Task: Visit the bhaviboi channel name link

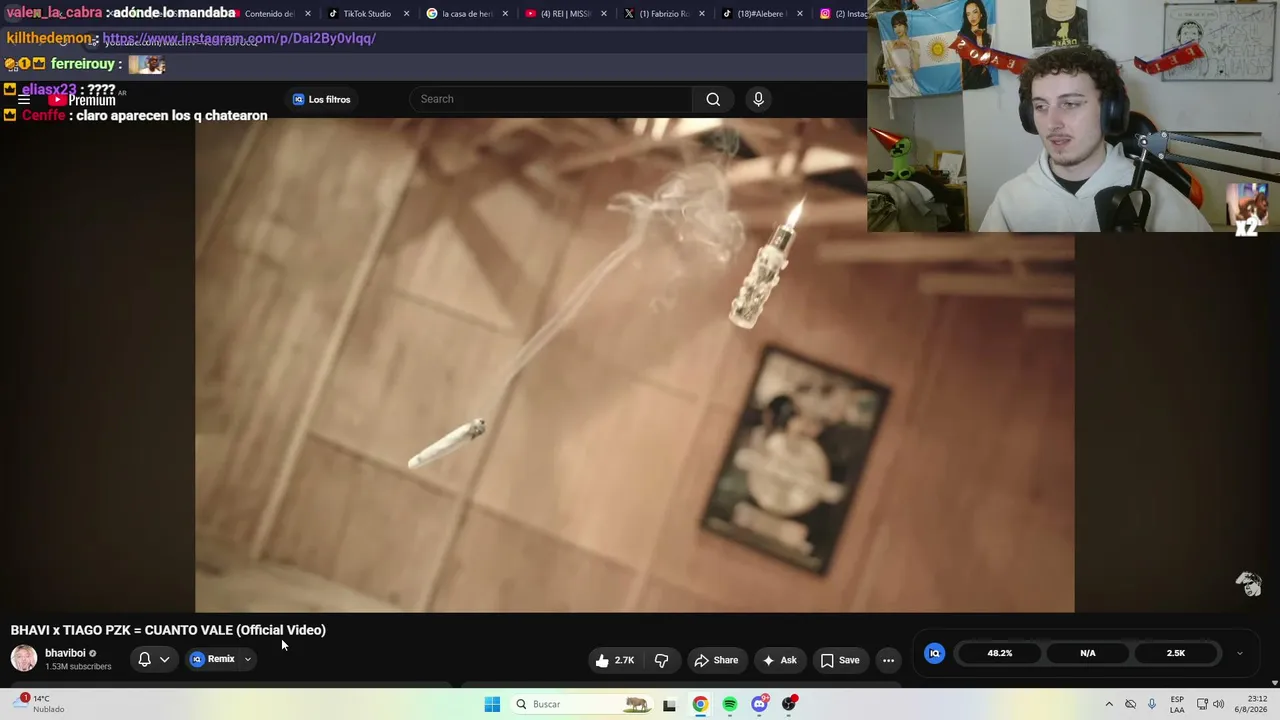Action: pyautogui.click(x=65, y=653)
